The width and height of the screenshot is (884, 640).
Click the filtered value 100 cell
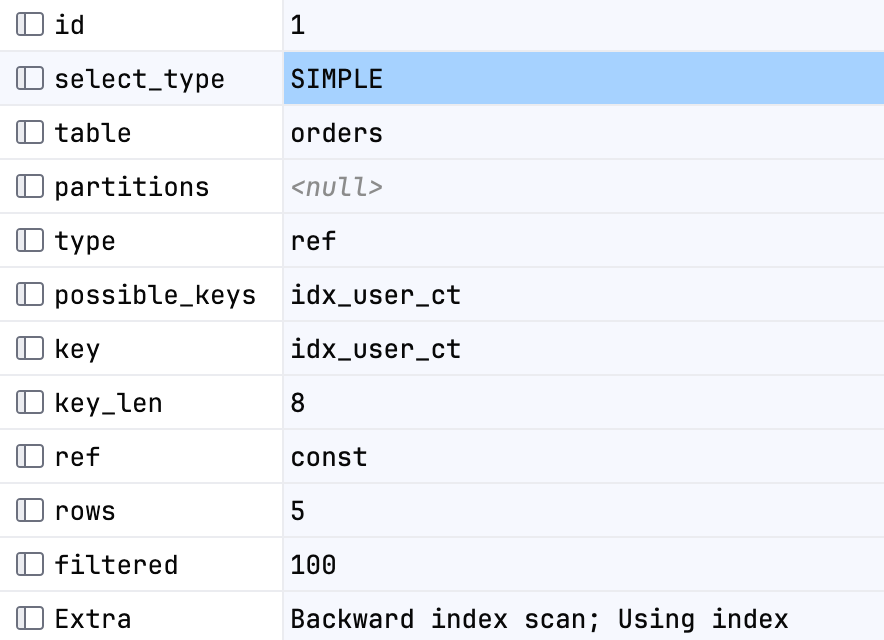tap(584, 564)
